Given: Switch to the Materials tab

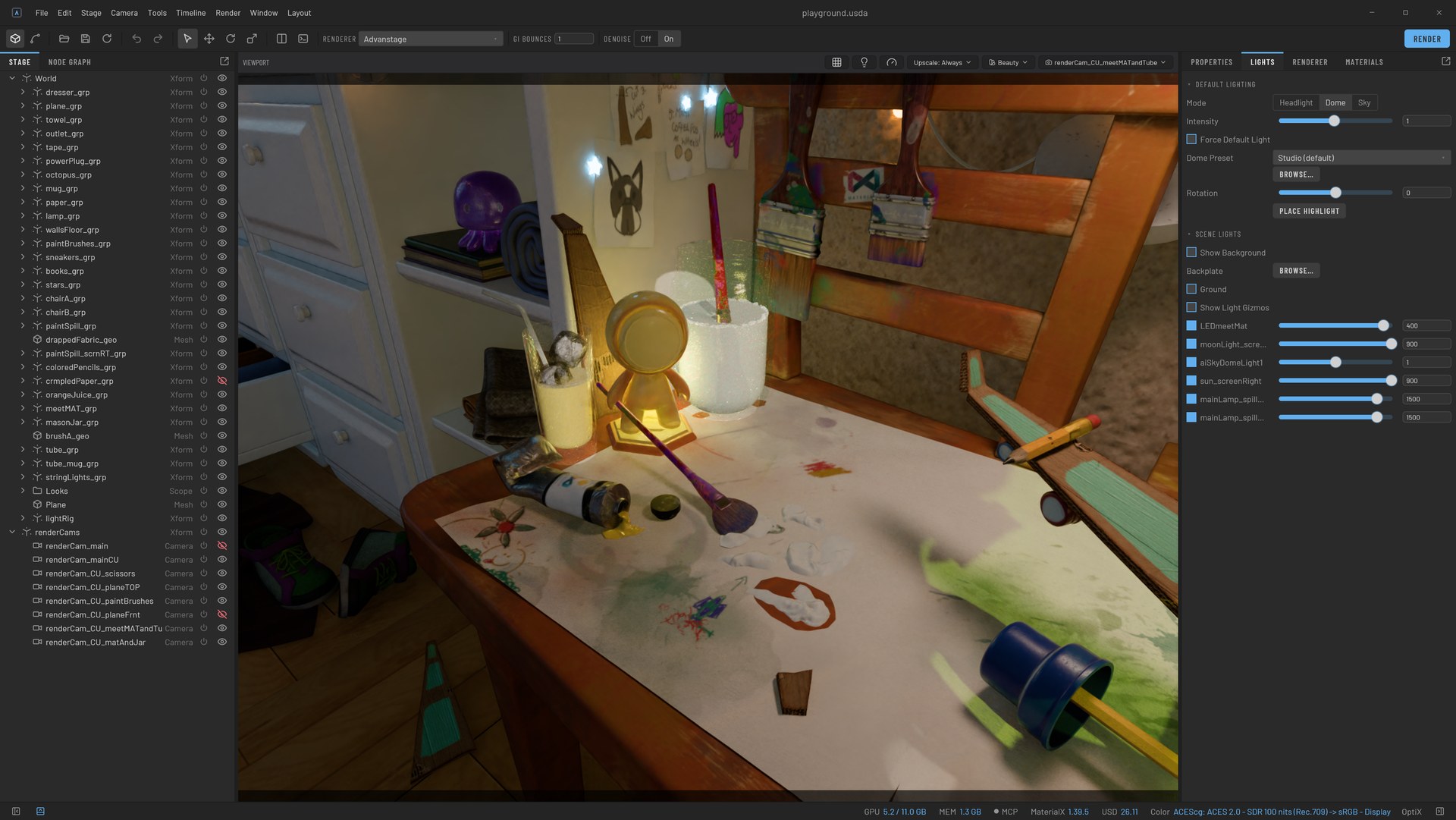Looking at the screenshot, I should click(x=1363, y=62).
